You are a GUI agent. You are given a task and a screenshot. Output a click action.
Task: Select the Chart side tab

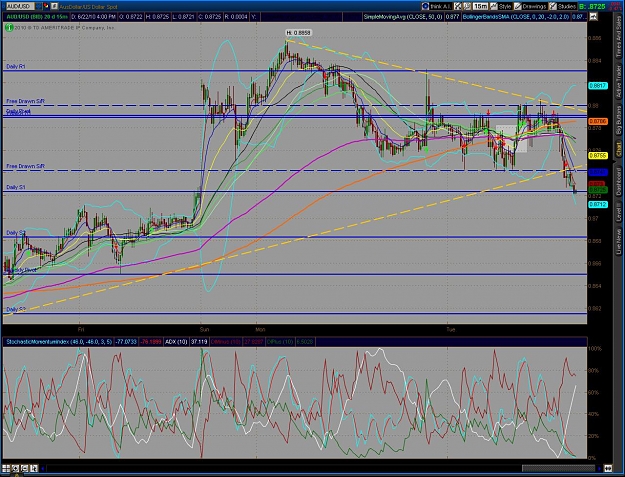tap(619, 149)
